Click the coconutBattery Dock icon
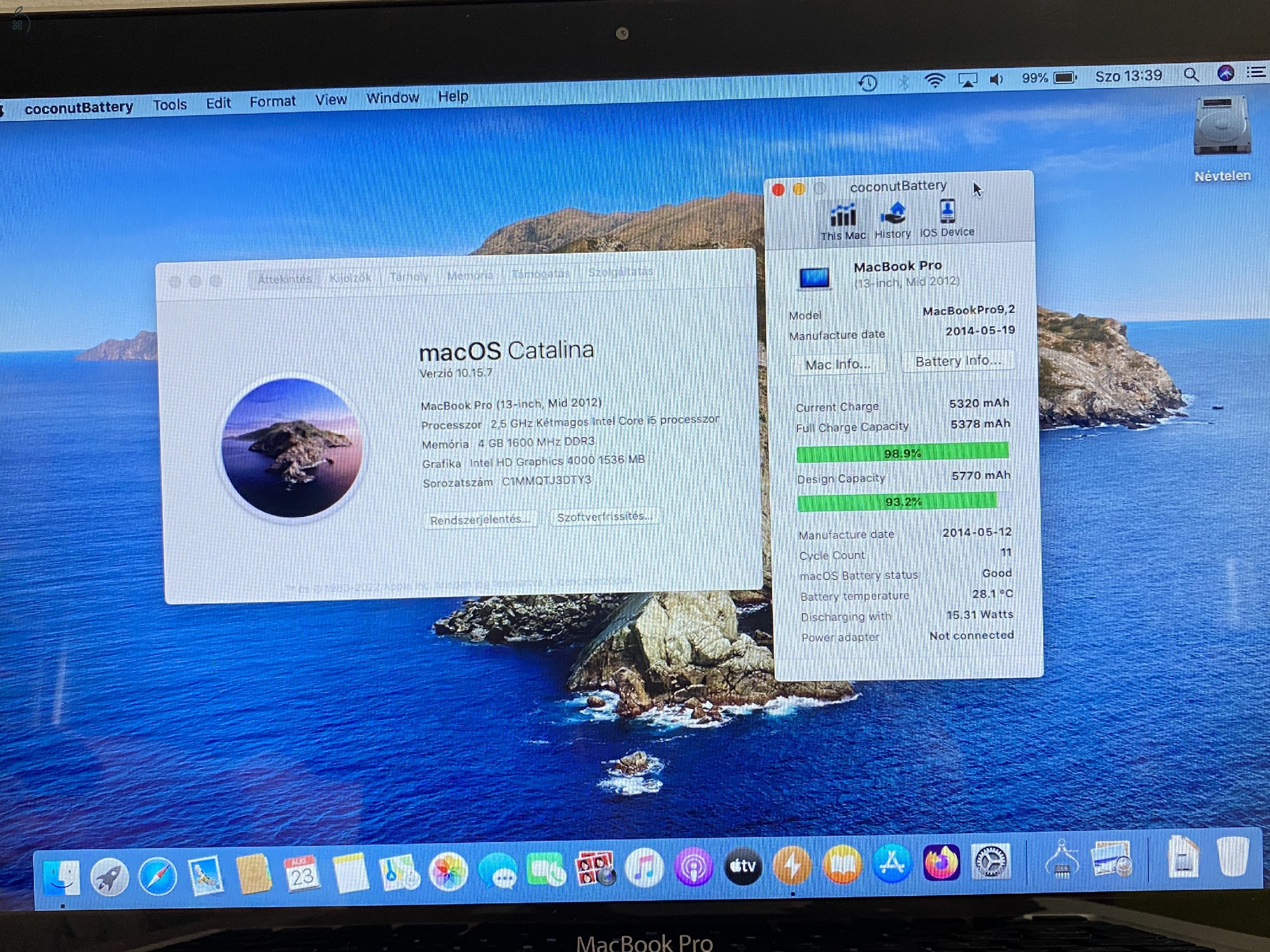The image size is (1270, 952). coord(792,865)
